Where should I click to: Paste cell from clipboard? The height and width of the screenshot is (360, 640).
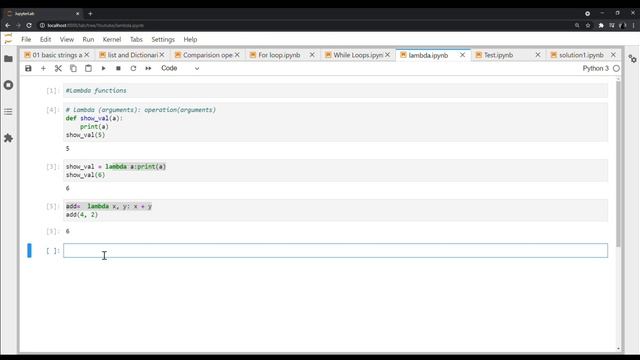coord(88,68)
